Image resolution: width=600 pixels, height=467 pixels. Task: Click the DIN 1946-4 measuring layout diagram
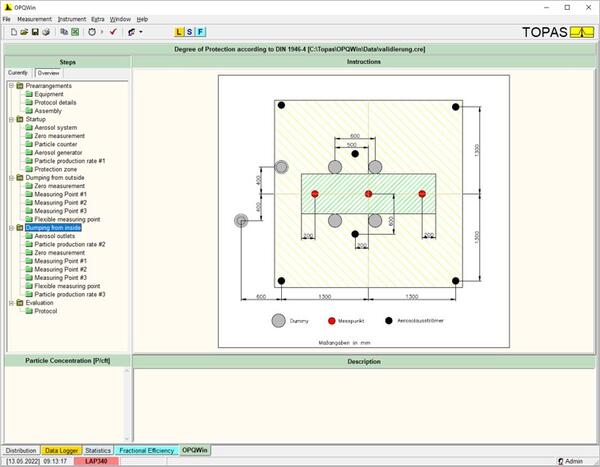pyautogui.click(x=364, y=211)
